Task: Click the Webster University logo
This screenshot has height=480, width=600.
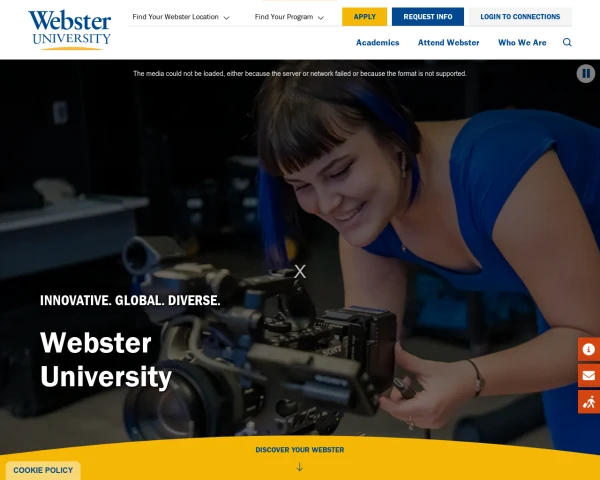Action: 70,30
